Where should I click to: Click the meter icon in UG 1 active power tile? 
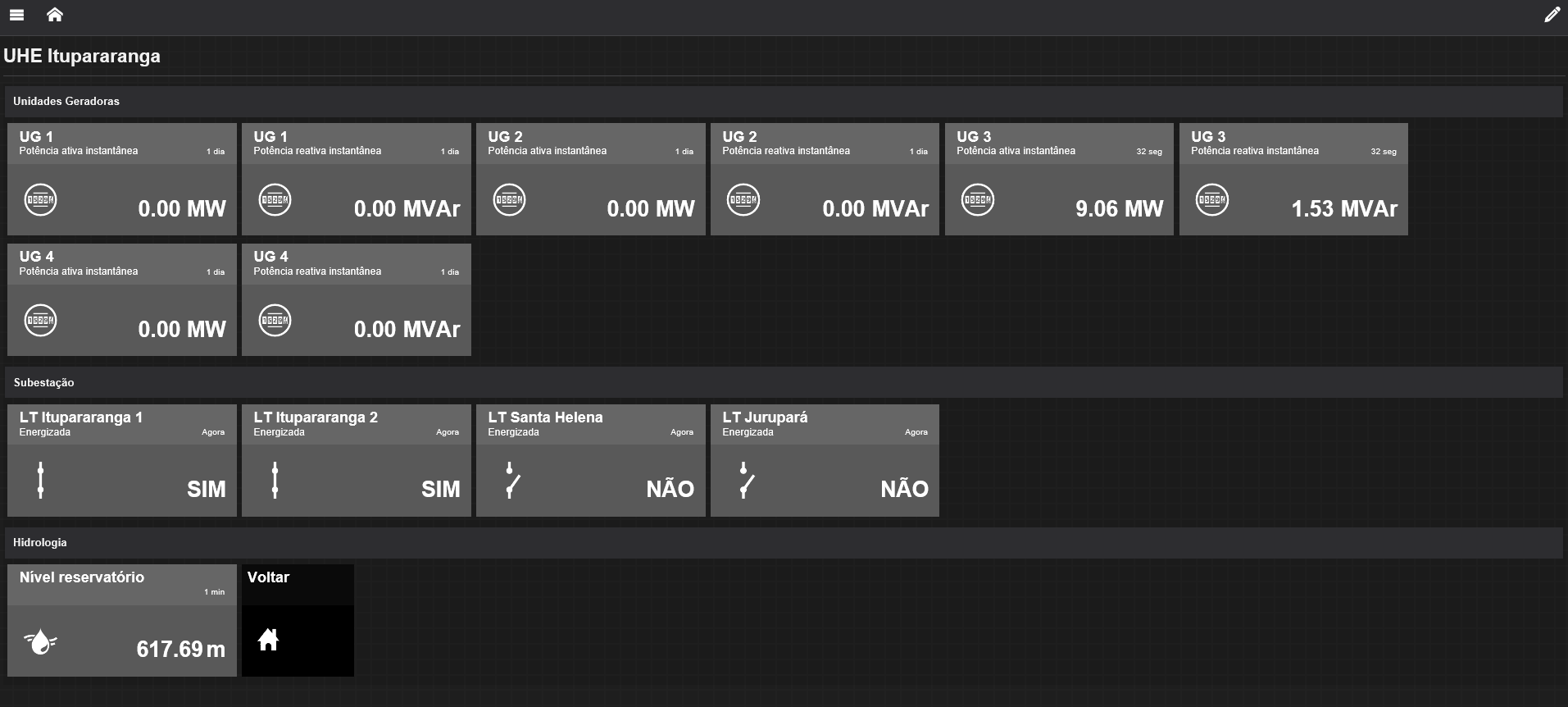tap(40, 200)
